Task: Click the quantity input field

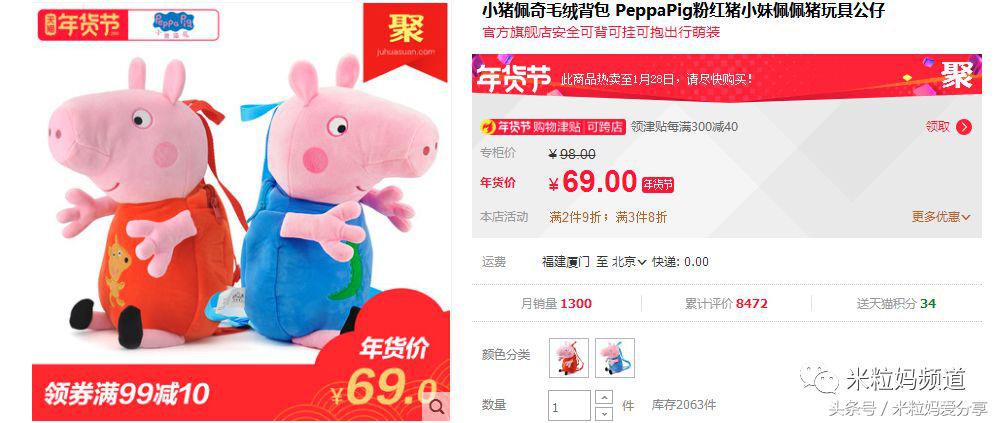Action: 569,406
